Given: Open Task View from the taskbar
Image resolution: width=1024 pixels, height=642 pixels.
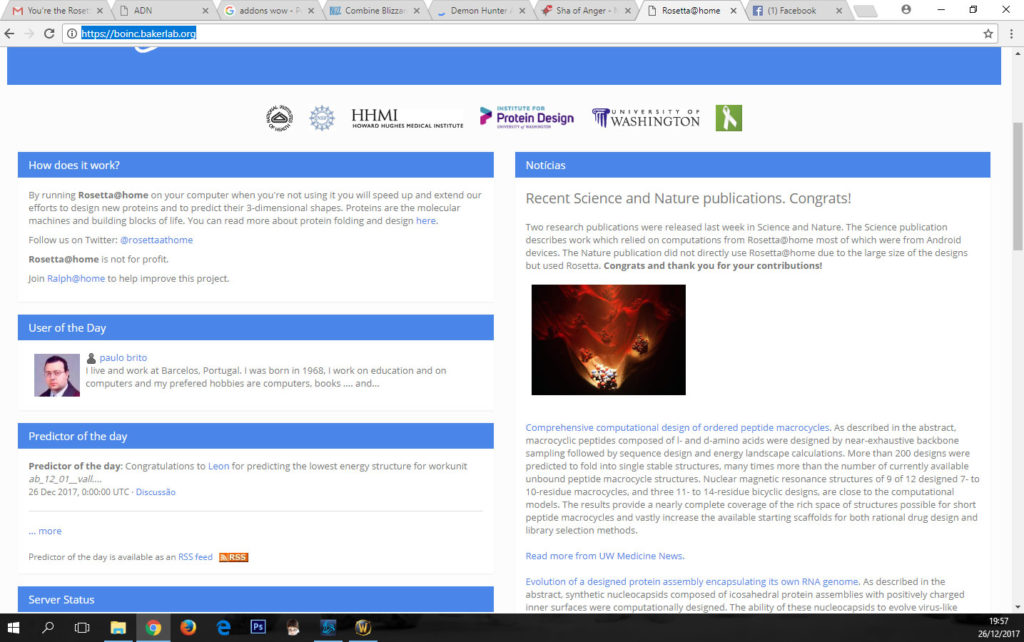Looking at the screenshot, I should click(x=82, y=628).
